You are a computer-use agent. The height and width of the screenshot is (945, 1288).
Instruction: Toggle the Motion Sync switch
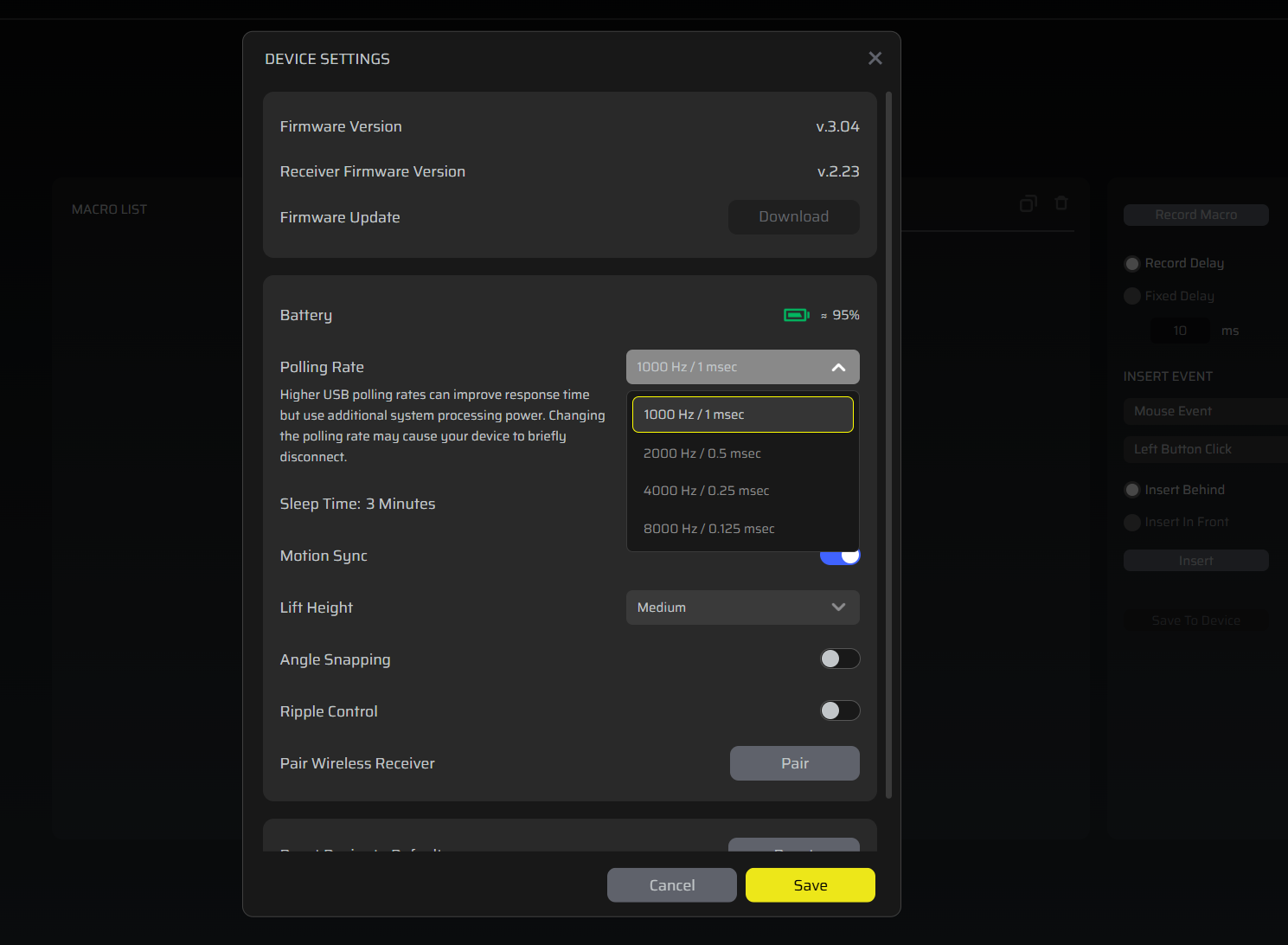click(841, 558)
